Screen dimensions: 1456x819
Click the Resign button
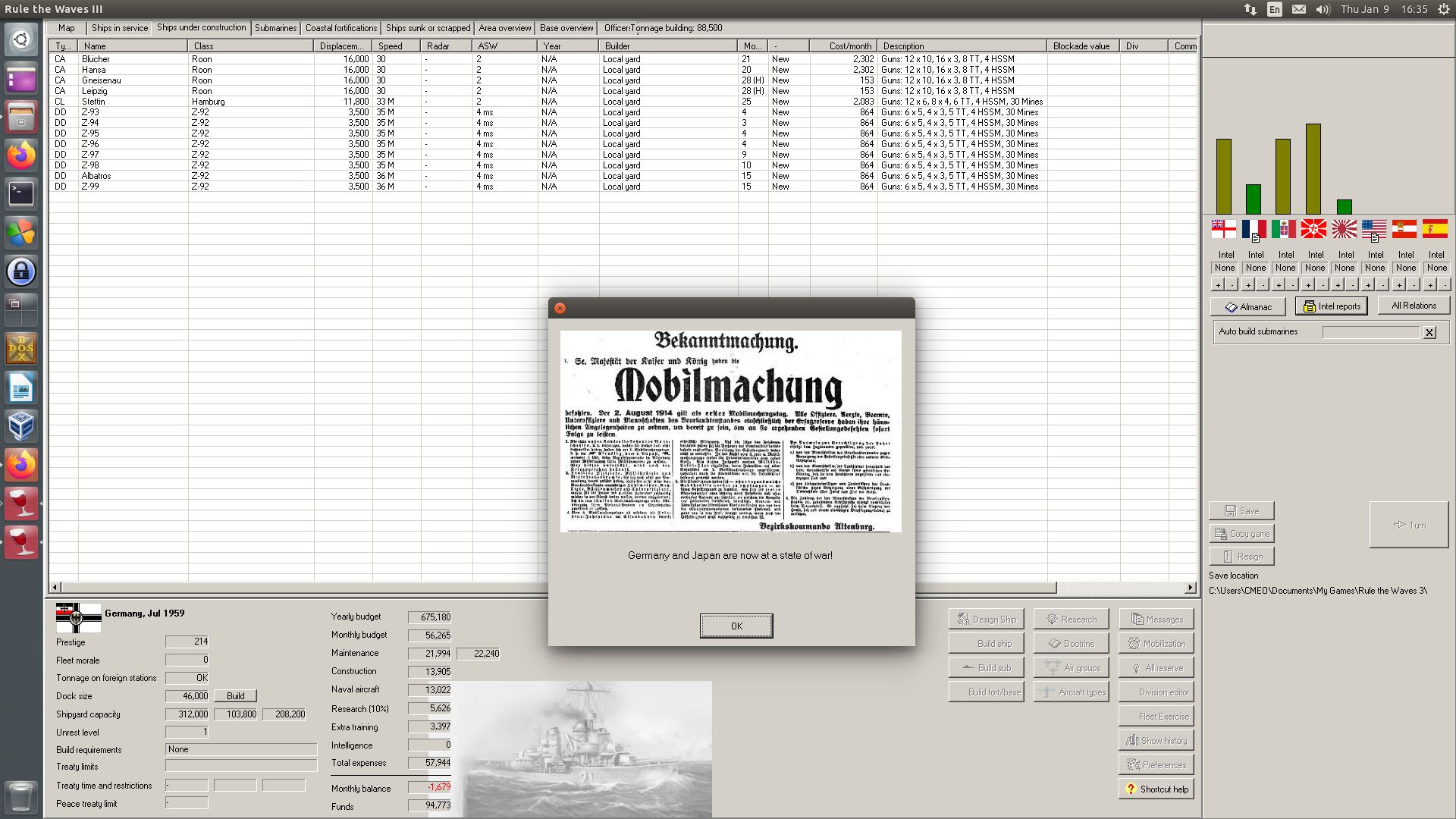tap(1241, 557)
